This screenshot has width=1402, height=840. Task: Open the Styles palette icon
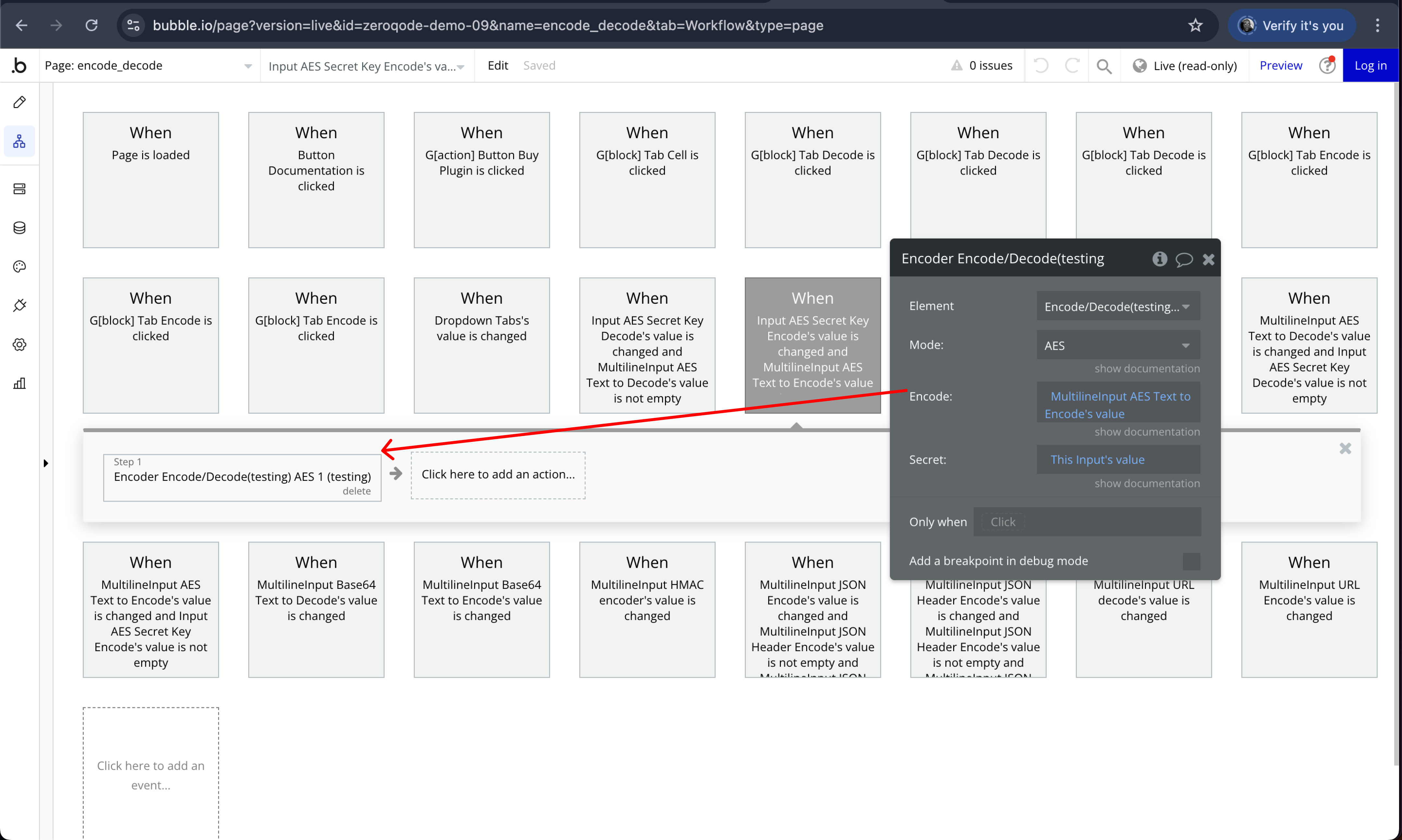click(19, 267)
